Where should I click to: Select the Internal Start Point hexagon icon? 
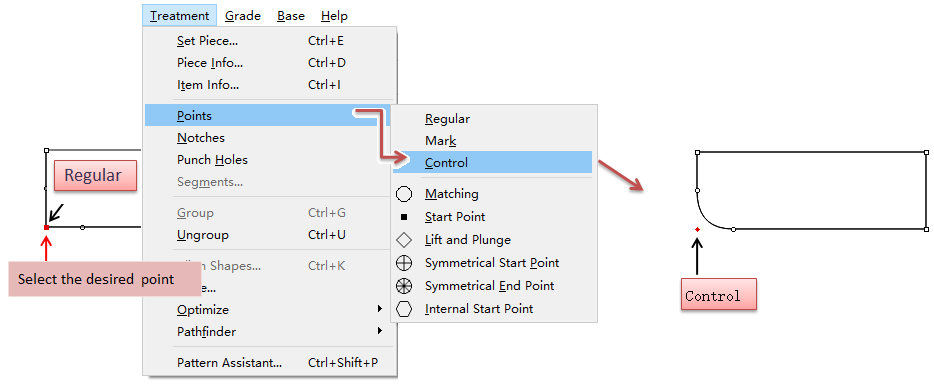pos(404,309)
